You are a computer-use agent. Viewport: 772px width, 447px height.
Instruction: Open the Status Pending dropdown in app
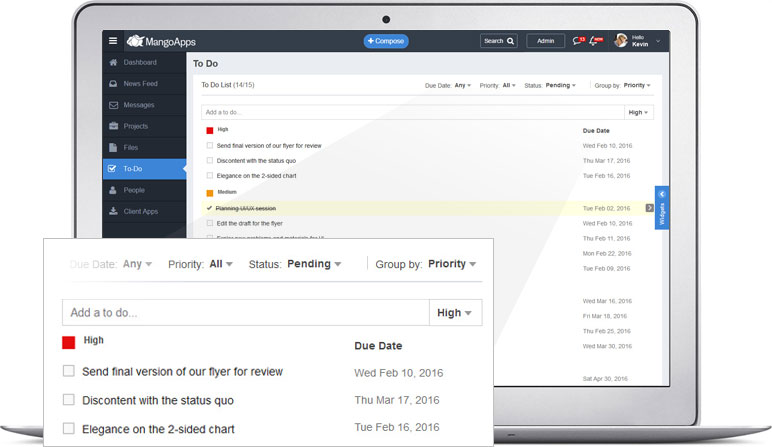pyautogui.click(x=560, y=86)
